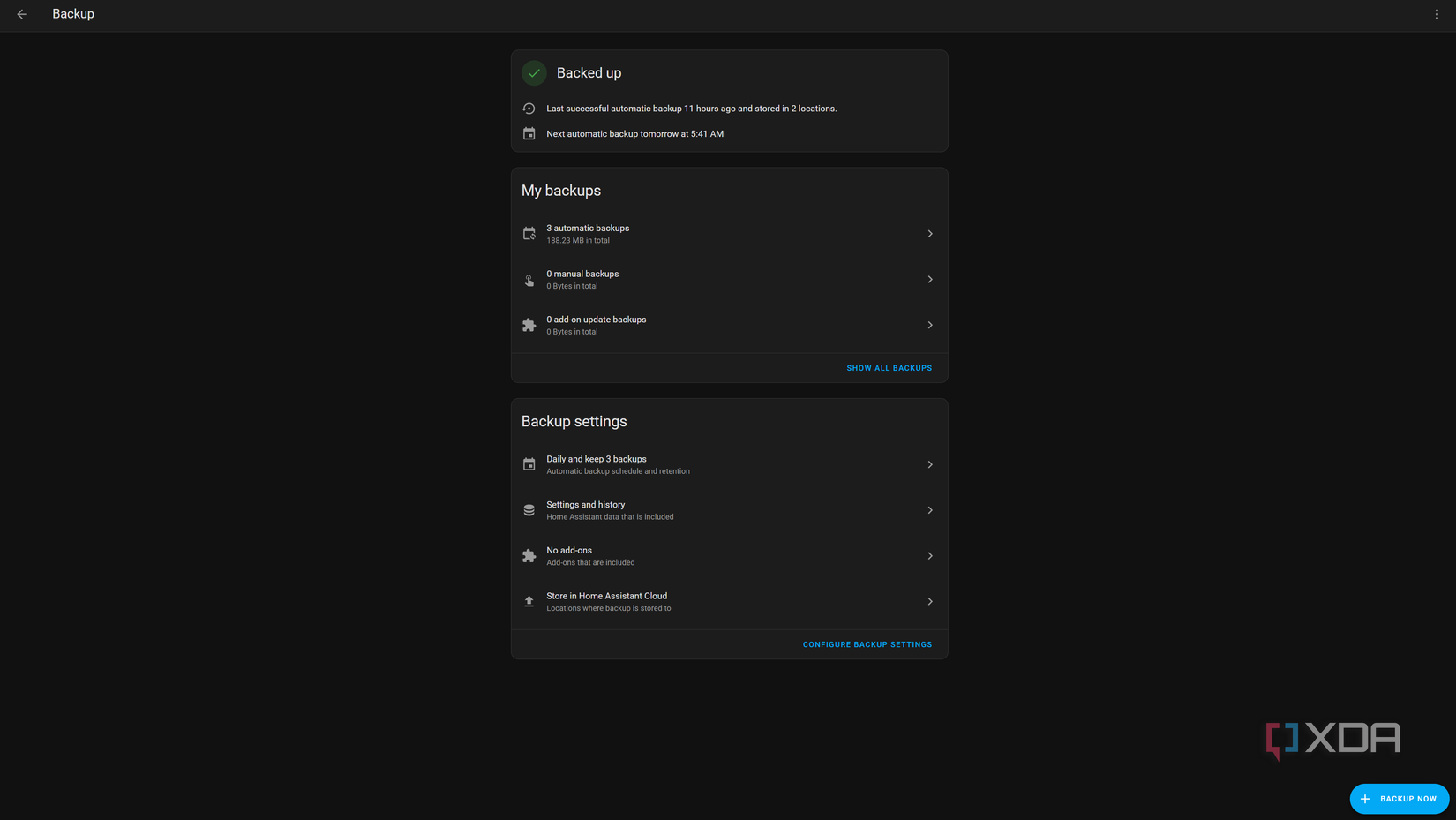Click the history icon beside last successful backup
This screenshot has height=820, width=1456.
tap(529, 109)
